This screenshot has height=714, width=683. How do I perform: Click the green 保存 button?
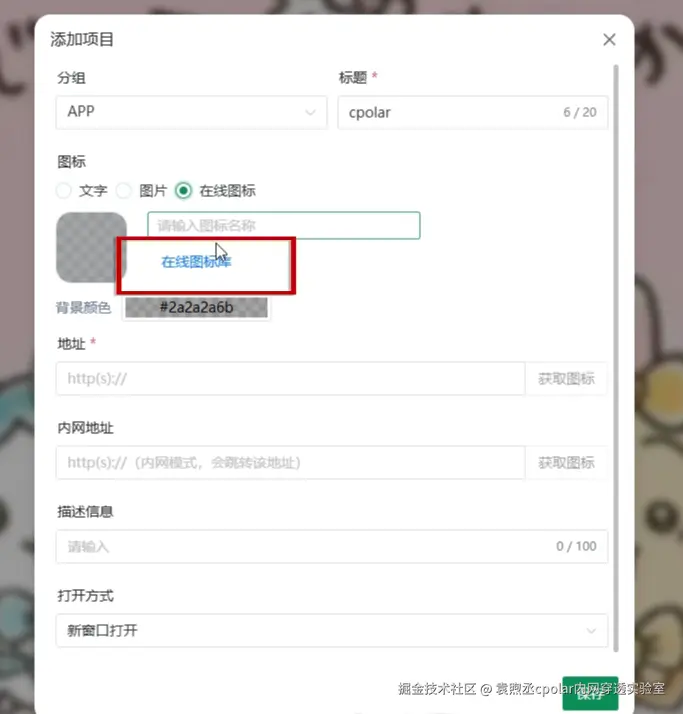[x=590, y=693]
